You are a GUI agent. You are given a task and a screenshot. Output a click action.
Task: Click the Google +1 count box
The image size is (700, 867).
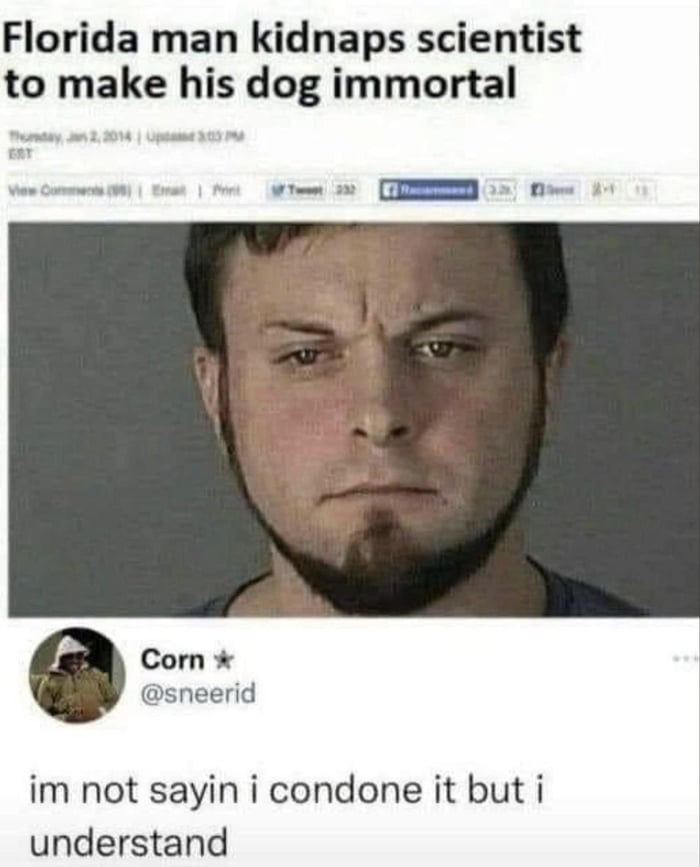point(643,190)
